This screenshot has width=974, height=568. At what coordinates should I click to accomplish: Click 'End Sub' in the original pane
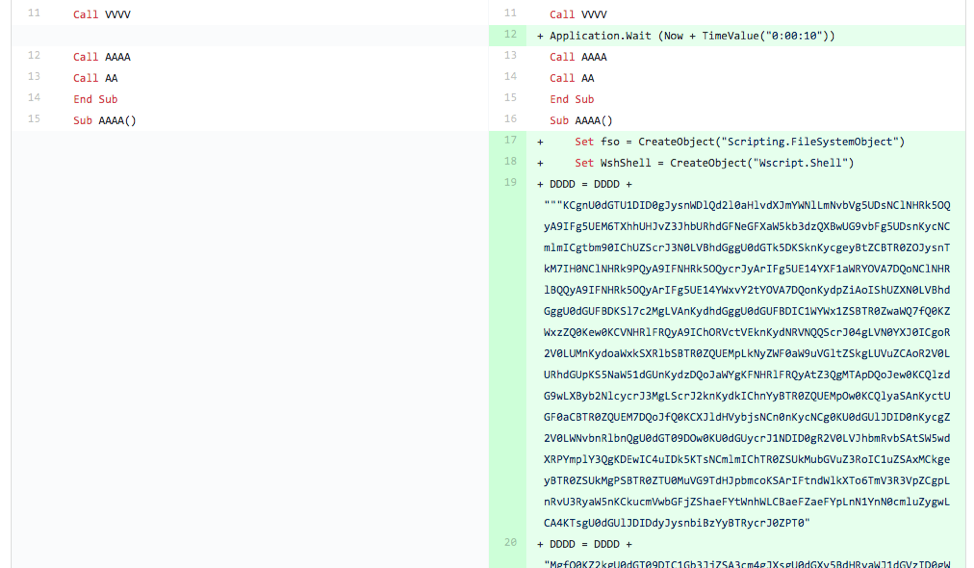coord(95,99)
